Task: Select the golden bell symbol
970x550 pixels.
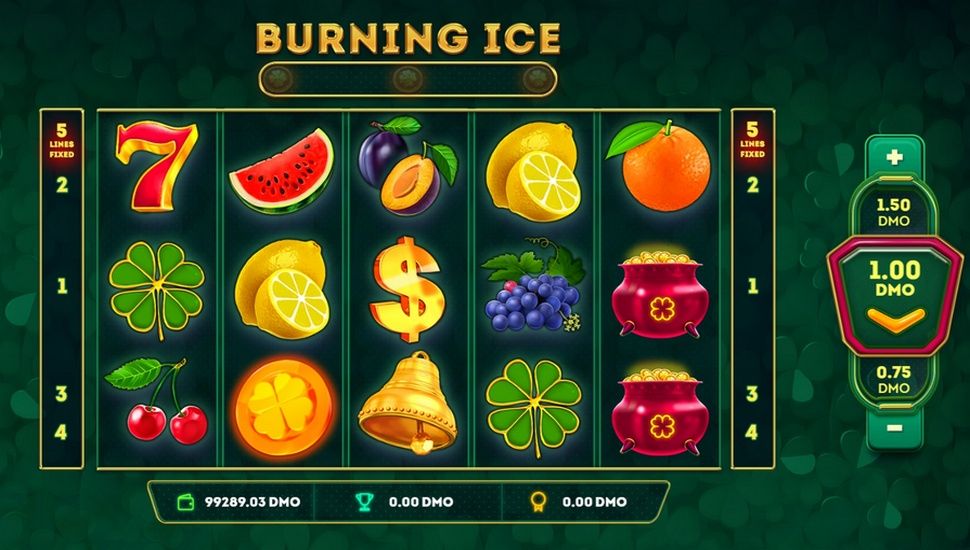Action: [x=408, y=402]
